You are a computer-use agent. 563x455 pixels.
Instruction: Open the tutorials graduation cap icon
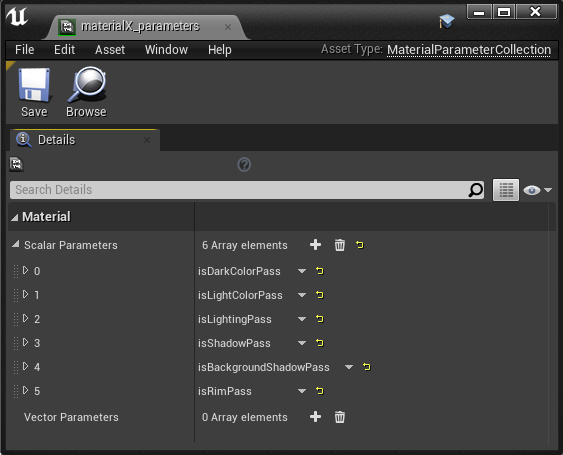[446, 21]
